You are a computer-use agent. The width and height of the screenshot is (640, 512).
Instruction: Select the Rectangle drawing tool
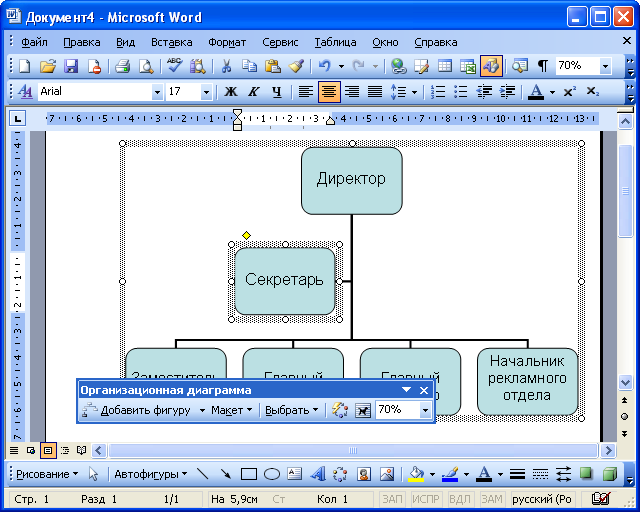point(249,473)
